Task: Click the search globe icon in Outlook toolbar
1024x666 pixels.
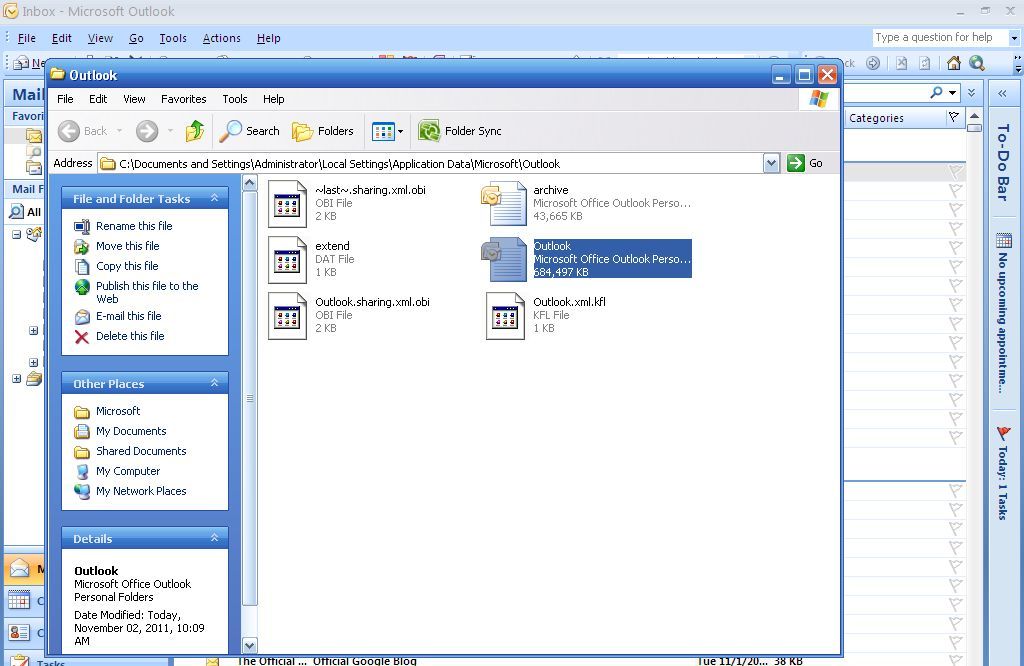Action: [977, 63]
